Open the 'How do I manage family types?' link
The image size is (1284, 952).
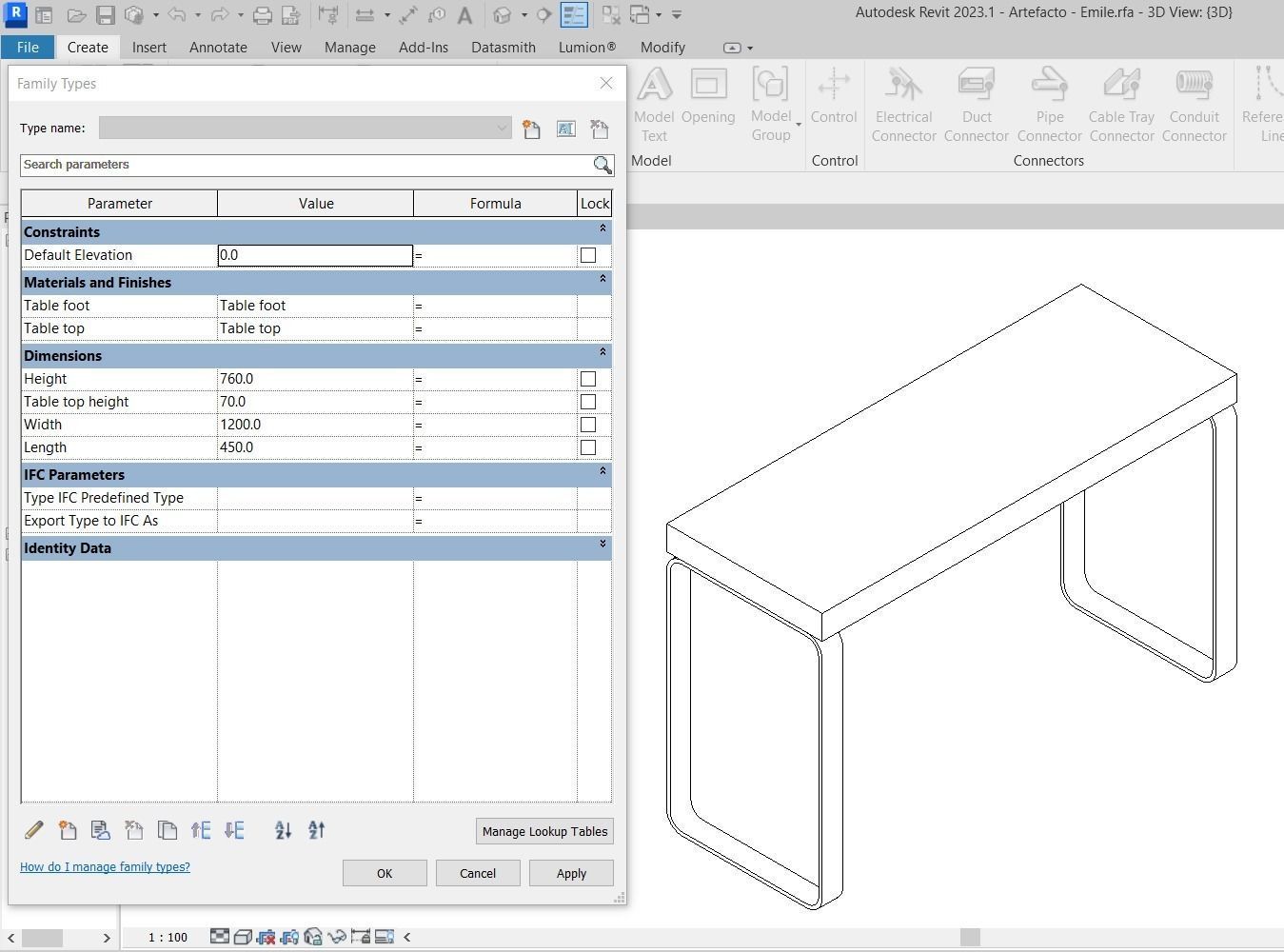pyautogui.click(x=105, y=867)
